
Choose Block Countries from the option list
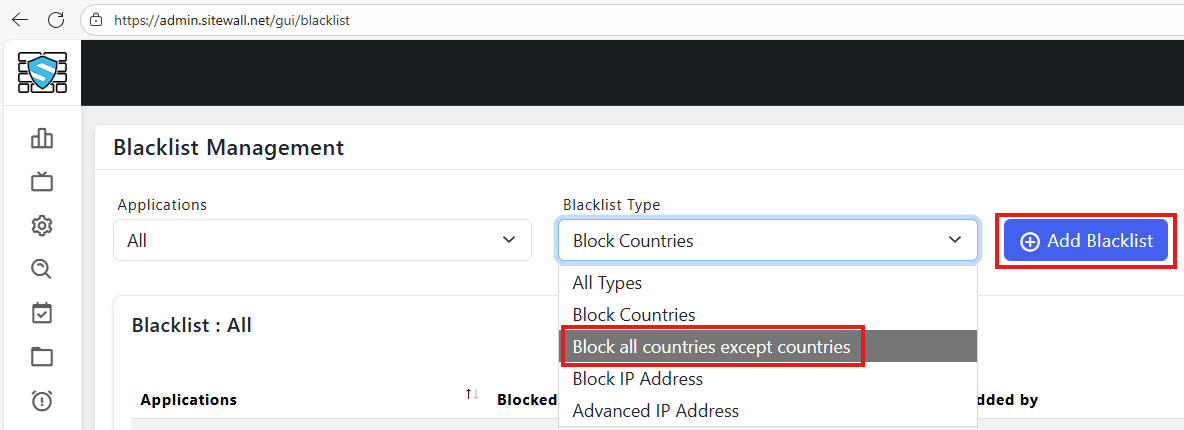click(634, 315)
